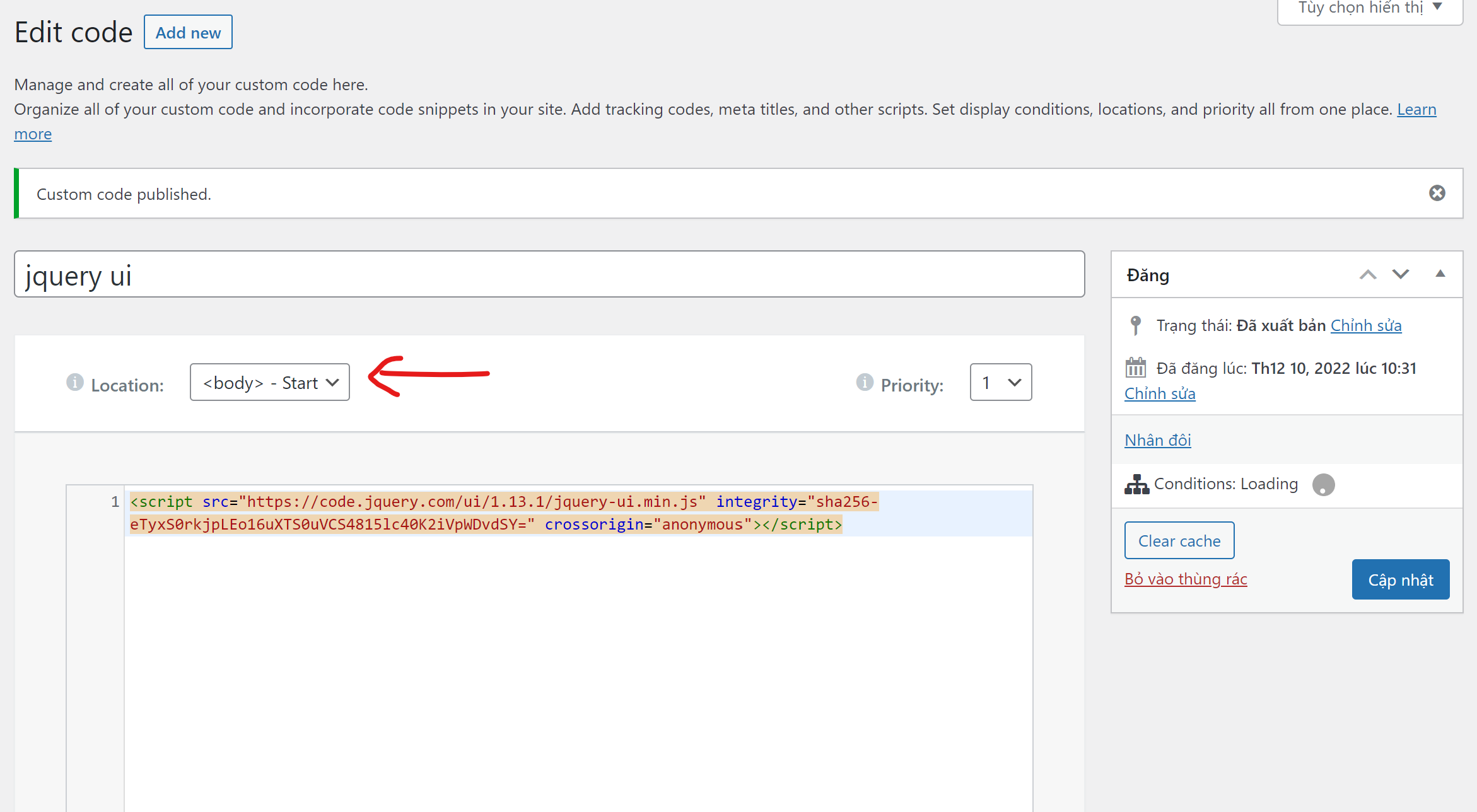
Task: Click the calendar publish date icon
Action: [x=1135, y=367]
